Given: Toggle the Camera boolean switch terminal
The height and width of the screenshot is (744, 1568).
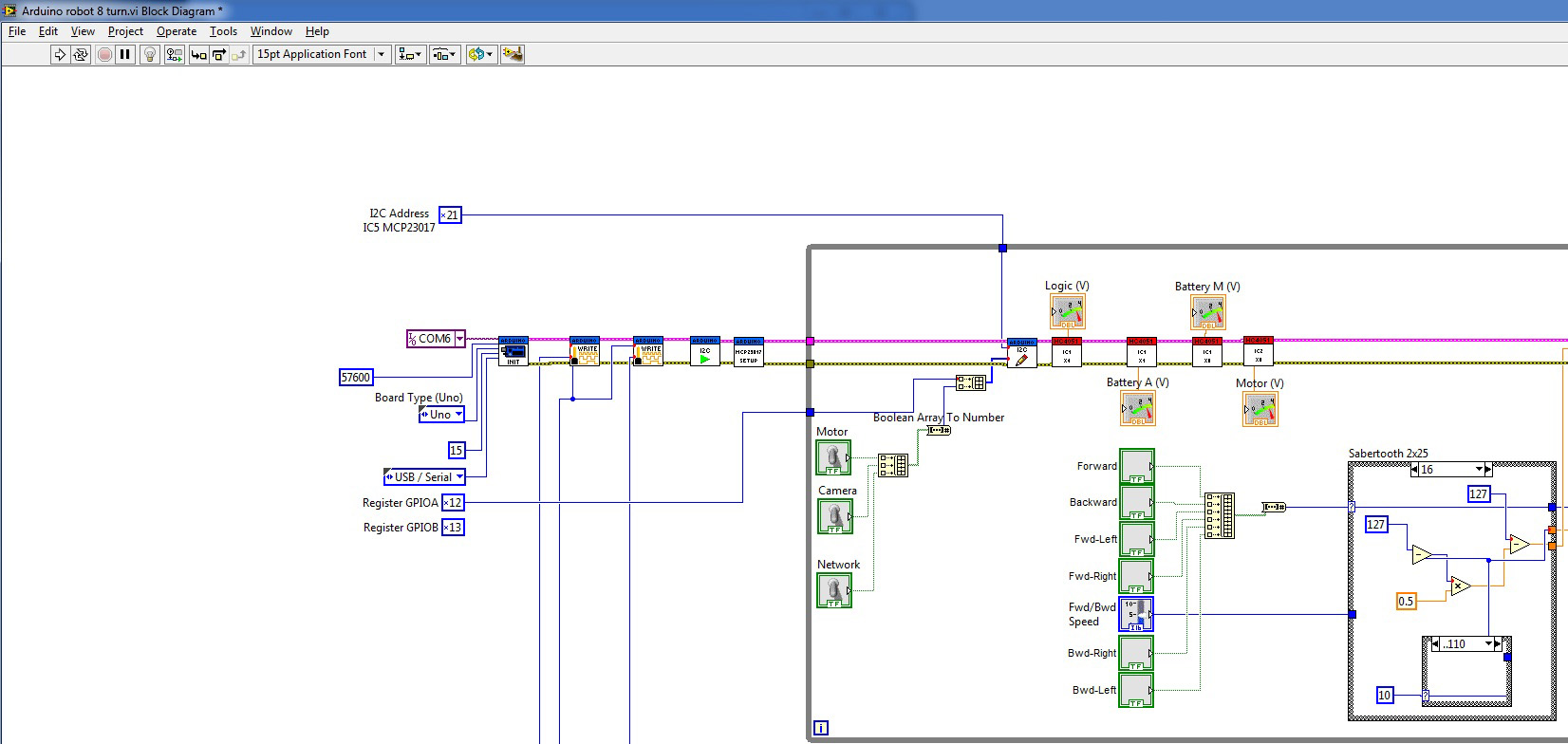Looking at the screenshot, I should point(835,516).
